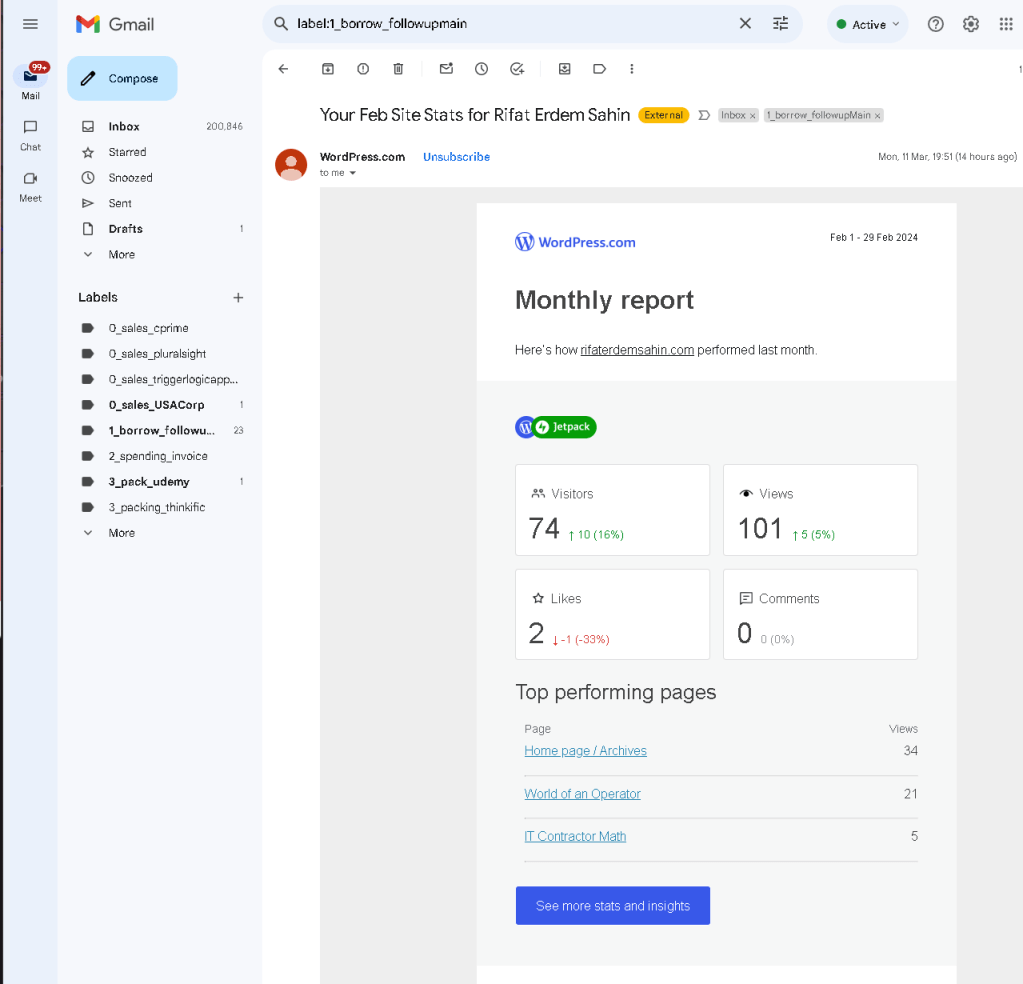Click the search magnifier icon
This screenshot has height=984, width=1023.
pos(281,24)
